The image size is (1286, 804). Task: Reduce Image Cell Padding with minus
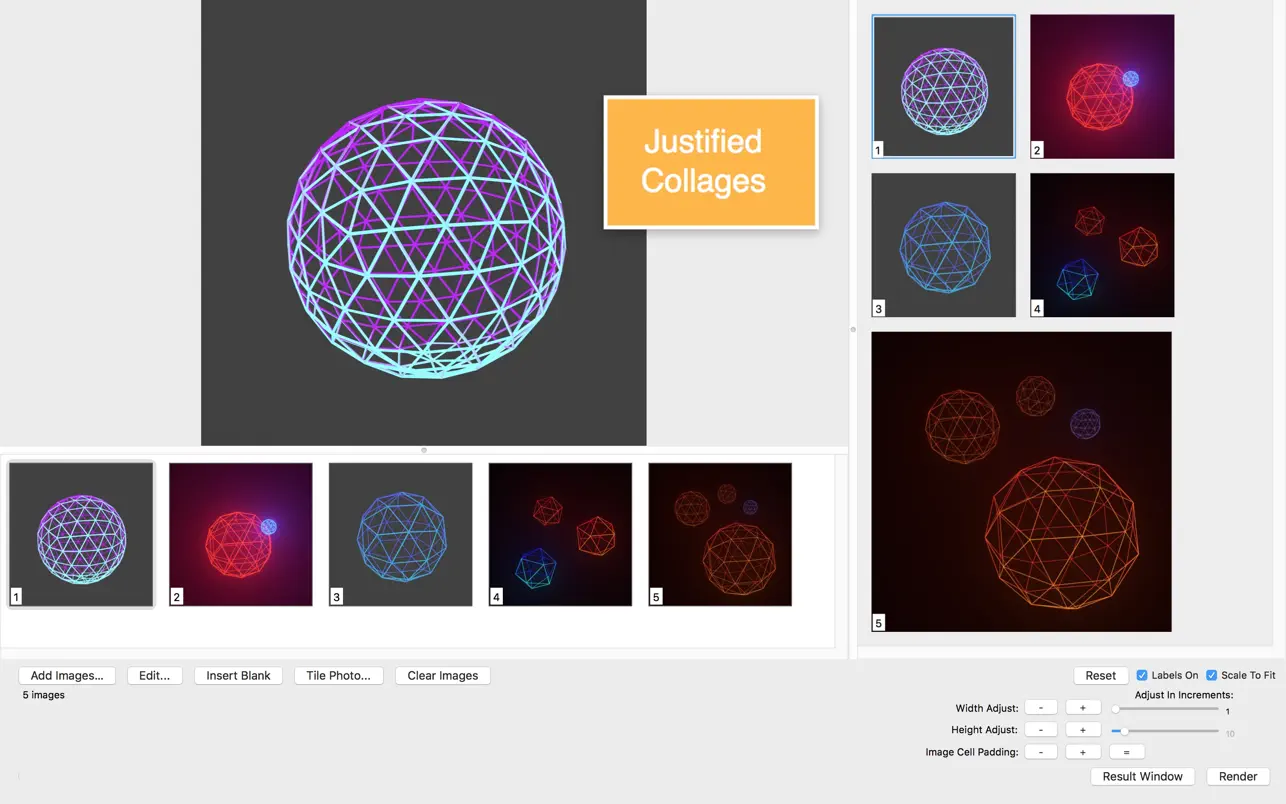point(1041,752)
